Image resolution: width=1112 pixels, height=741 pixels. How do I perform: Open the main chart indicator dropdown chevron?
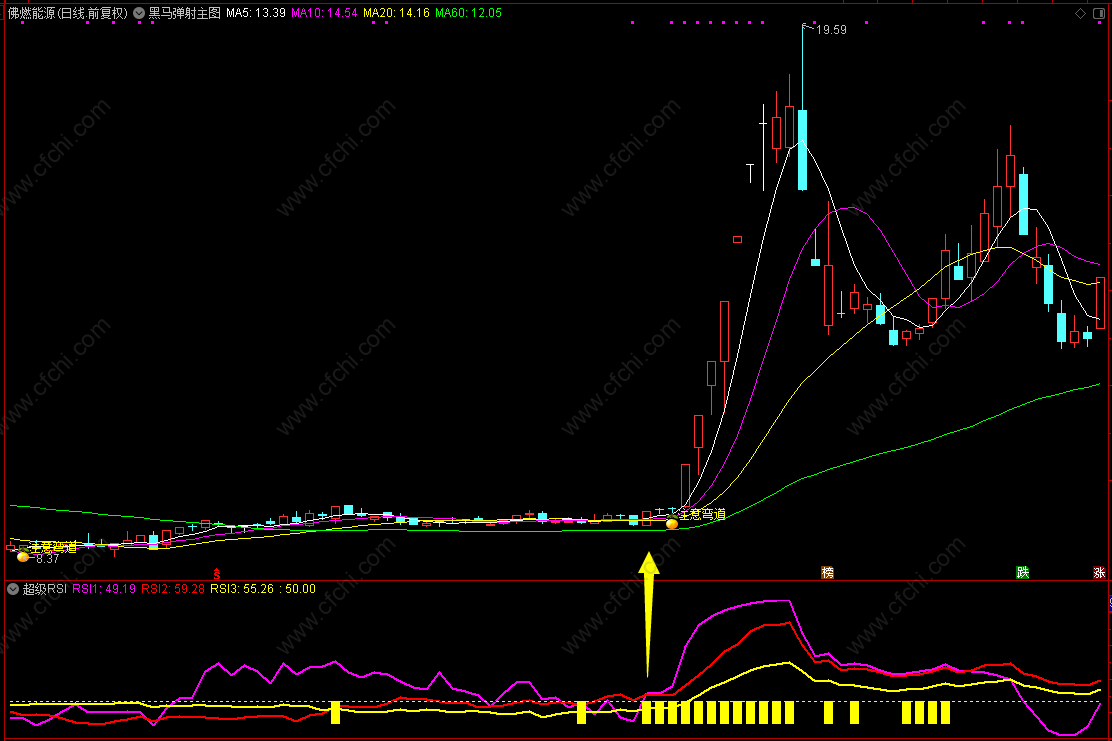point(139,13)
